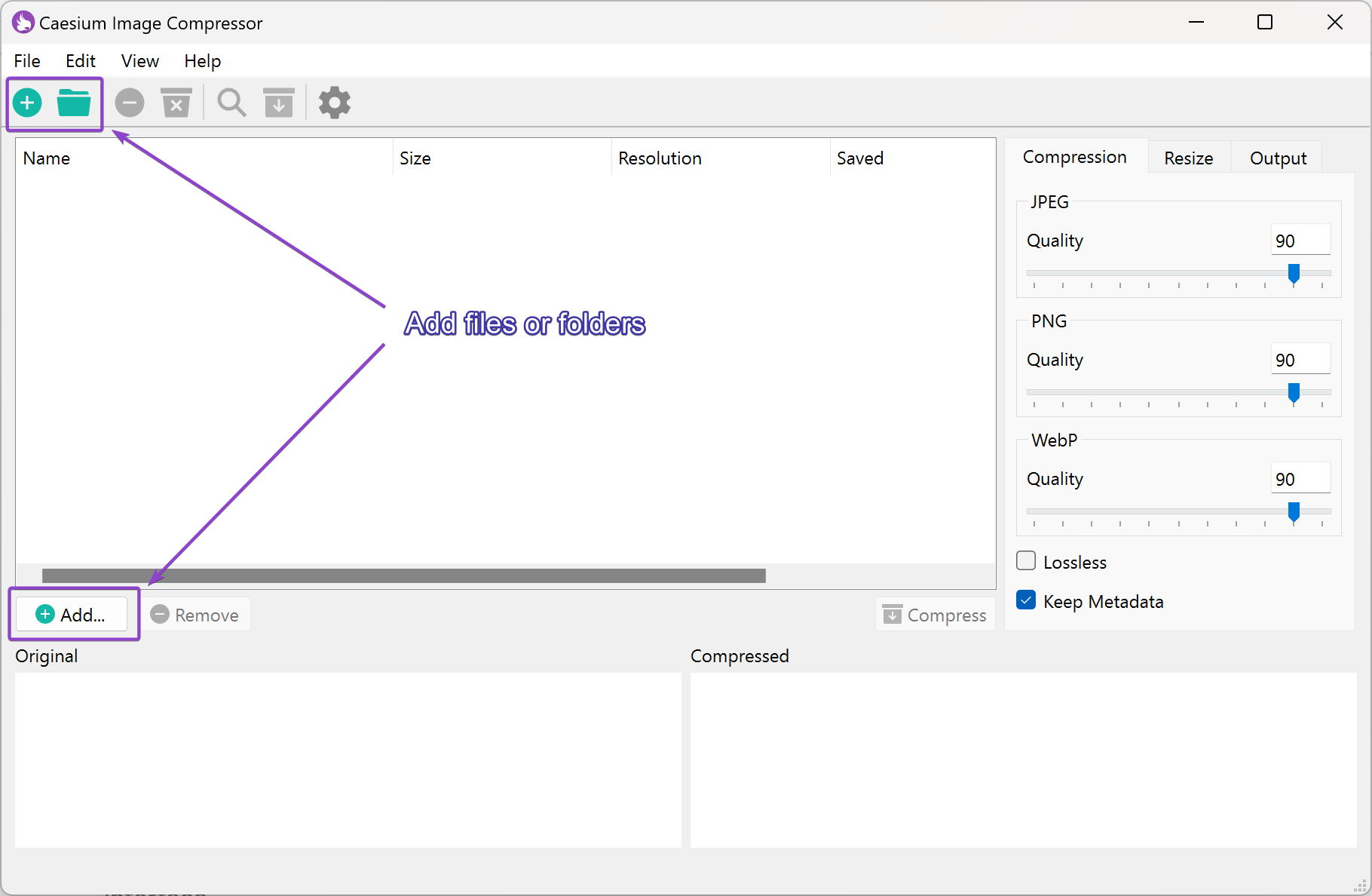This screenshot has height=896, width=1372.
Task: Click the PNG Quality value field
Action: point(1300,360)
